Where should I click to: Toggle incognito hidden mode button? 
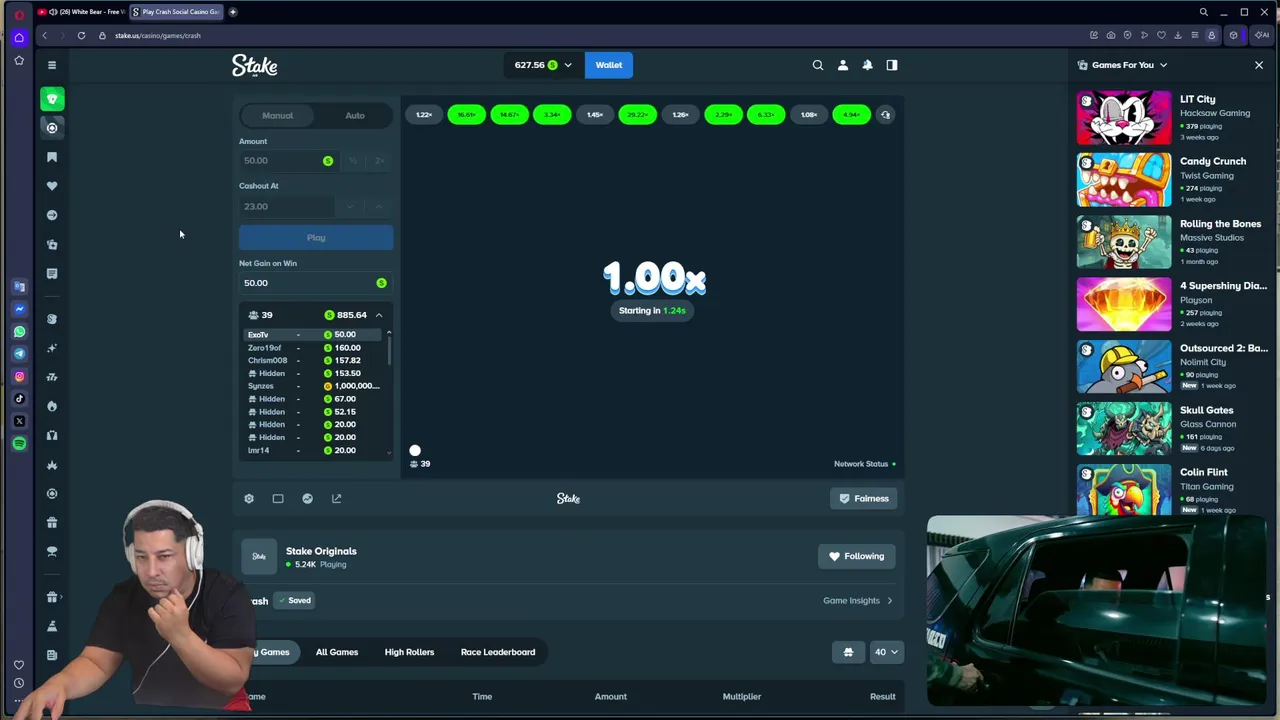(x=848, y=652)
